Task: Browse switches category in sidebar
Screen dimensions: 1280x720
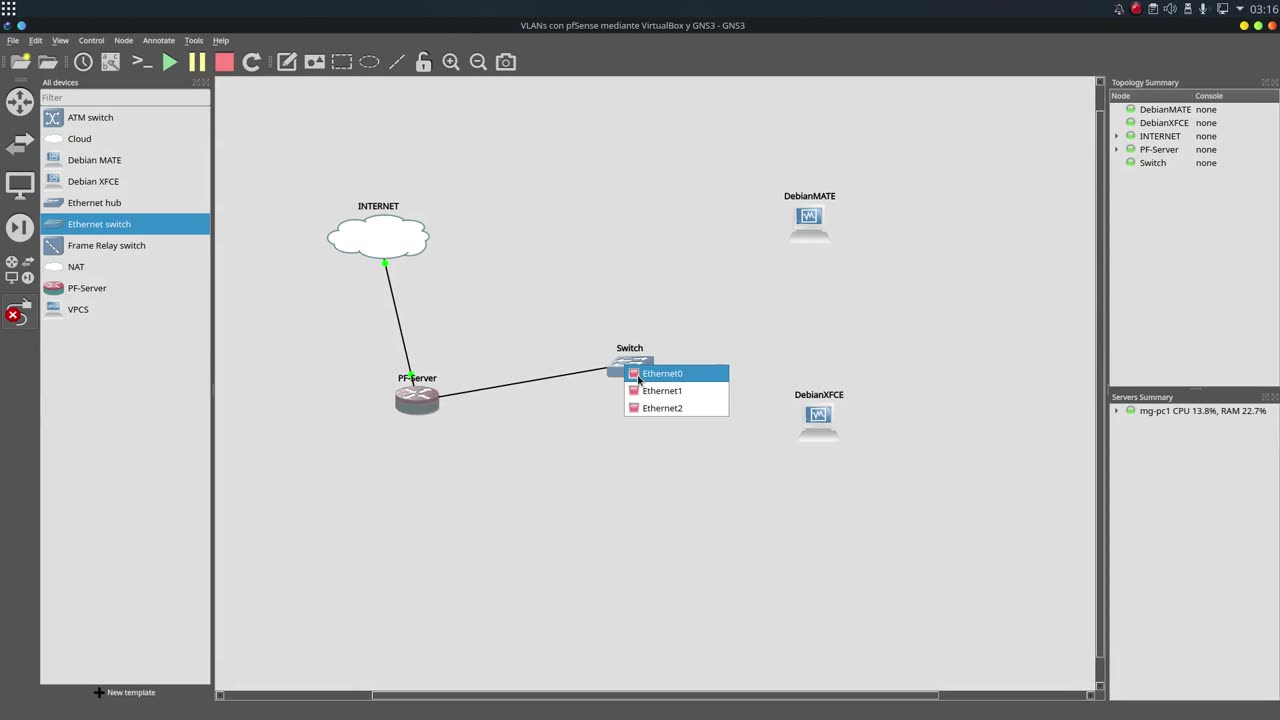Action: (20, 144)
